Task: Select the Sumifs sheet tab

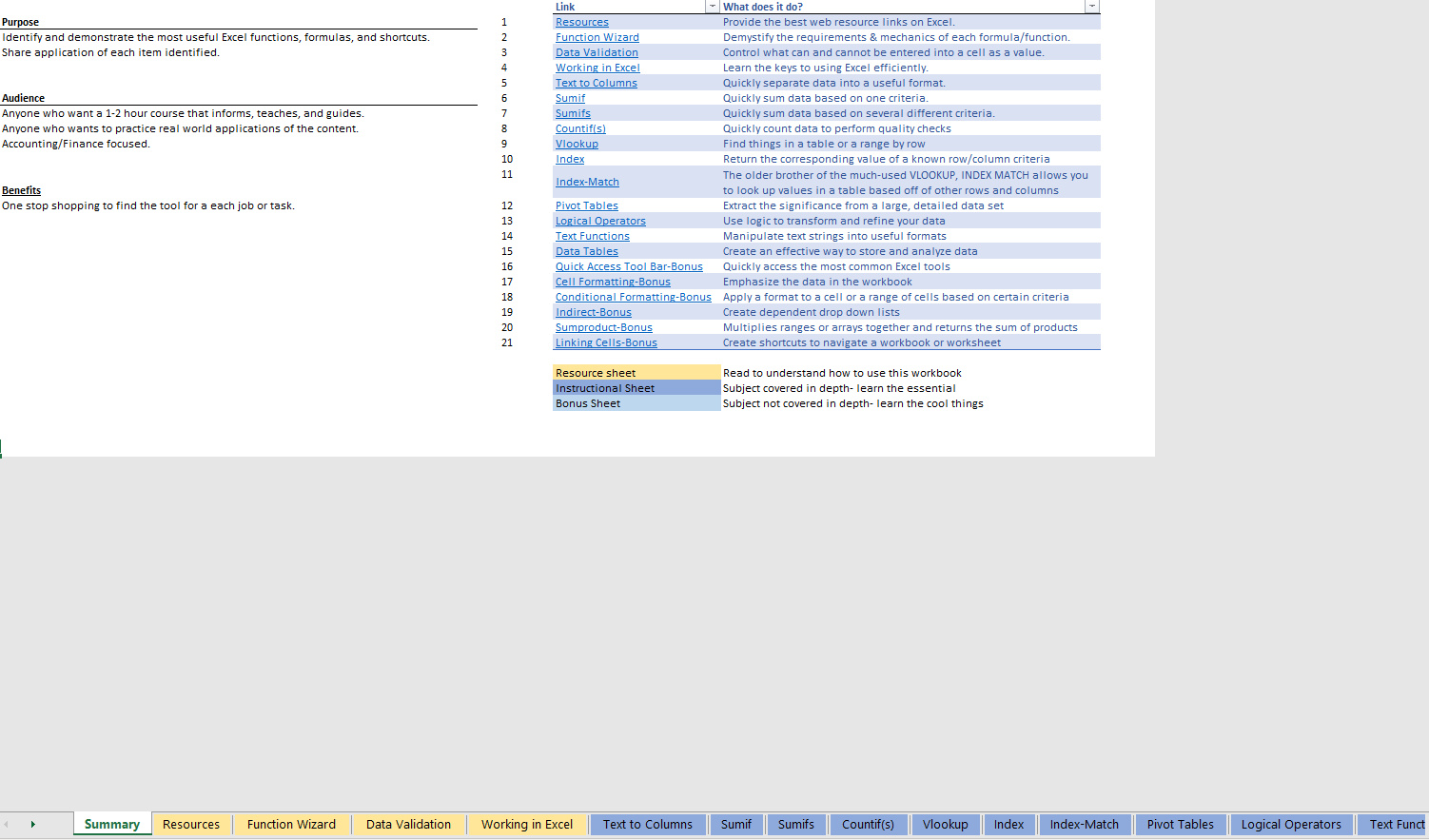Action: pyautogui.click(x=796, y=825)
